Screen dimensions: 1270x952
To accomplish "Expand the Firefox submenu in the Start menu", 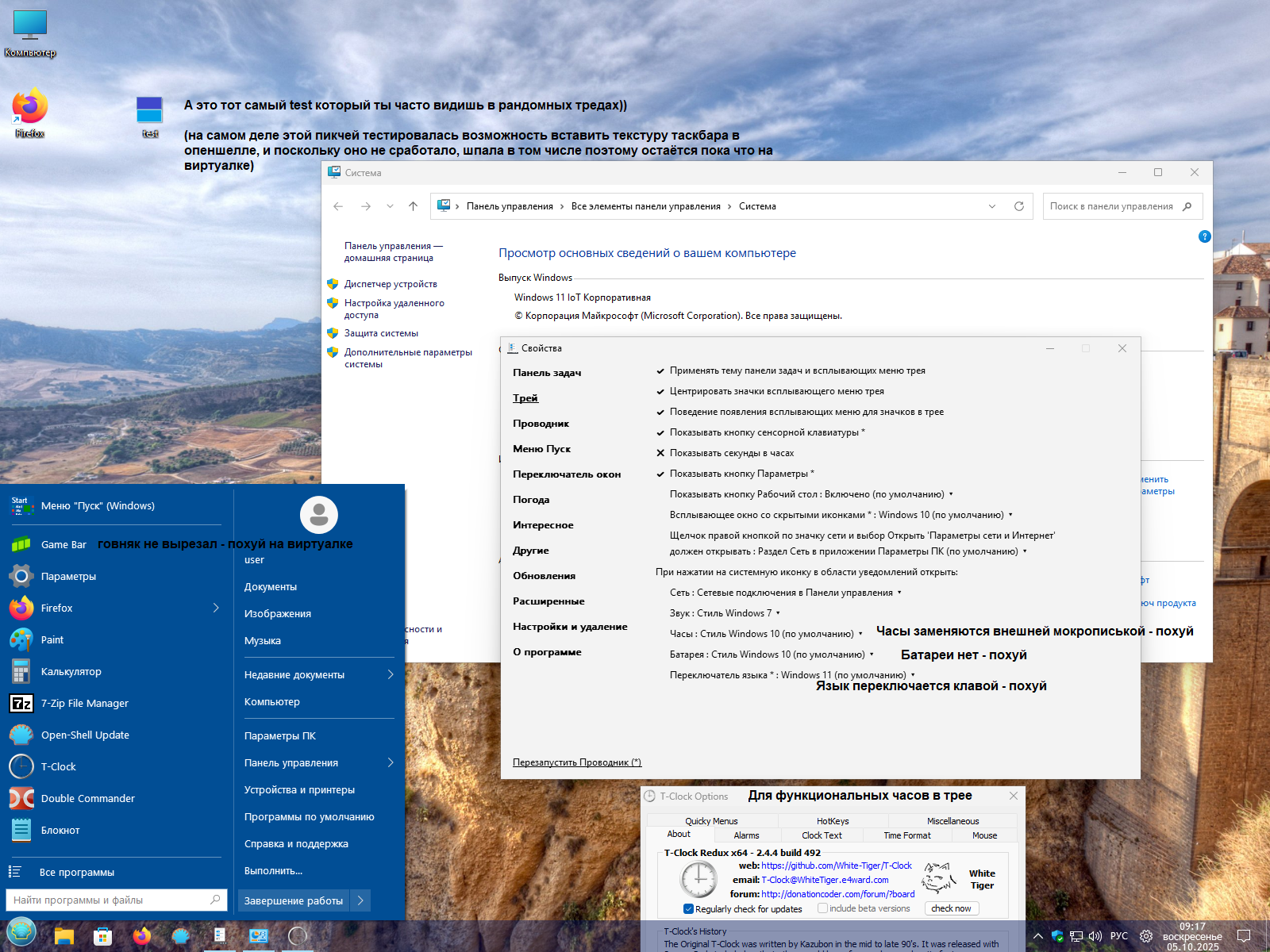I will (216, 608).
